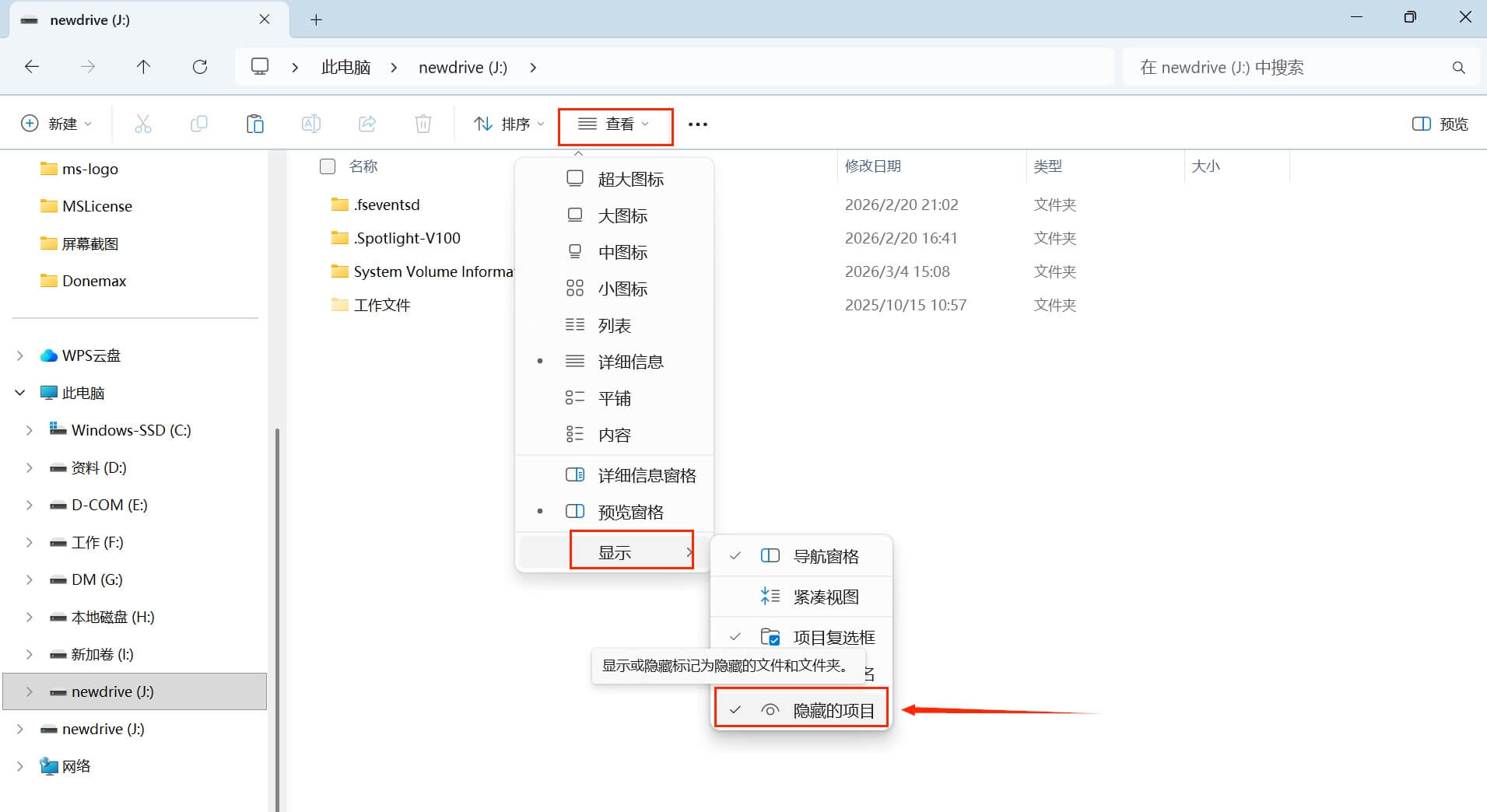Delete items with the trash toolbar icon
This screenshot has width=1487, height=812.
click(x=423, y=123)
